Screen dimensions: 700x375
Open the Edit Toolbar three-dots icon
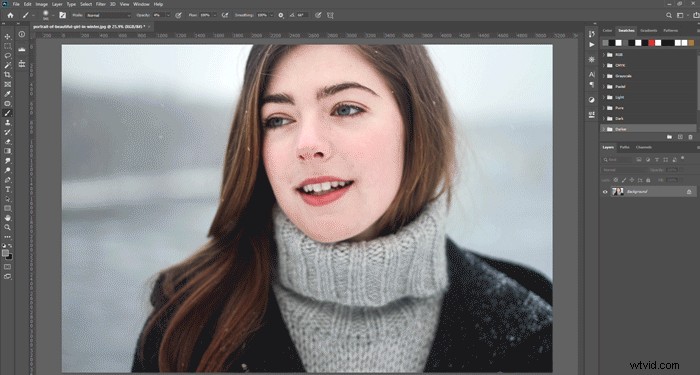[8, 237]
